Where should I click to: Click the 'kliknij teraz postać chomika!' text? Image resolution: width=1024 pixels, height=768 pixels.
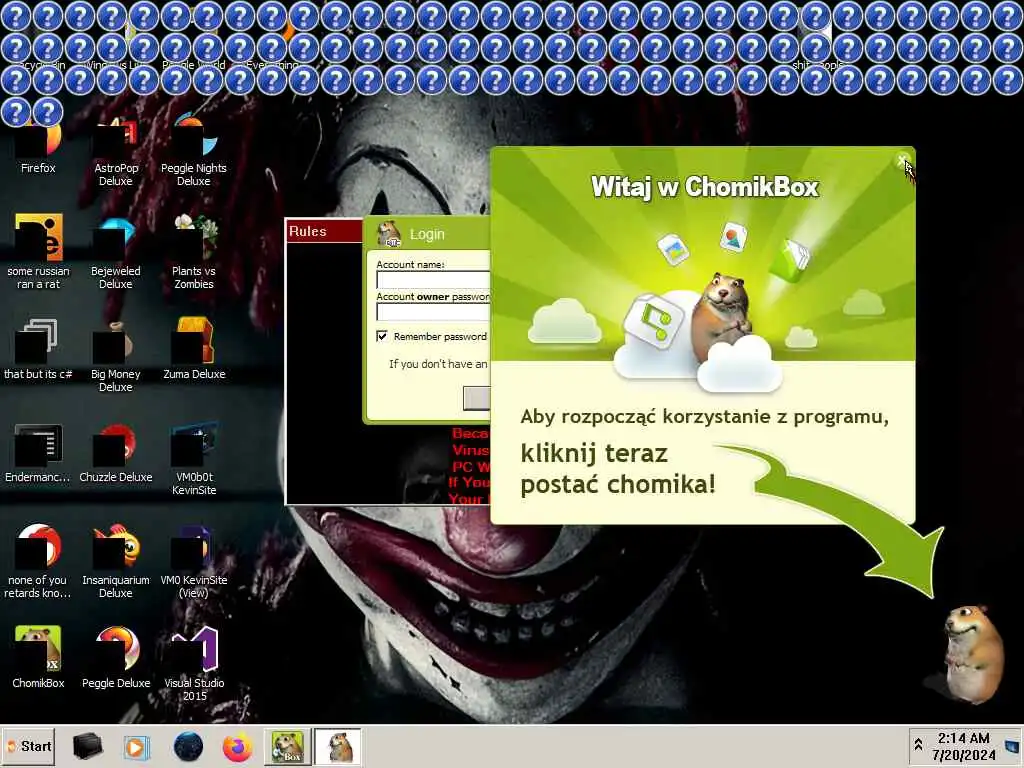pos(618,469)
